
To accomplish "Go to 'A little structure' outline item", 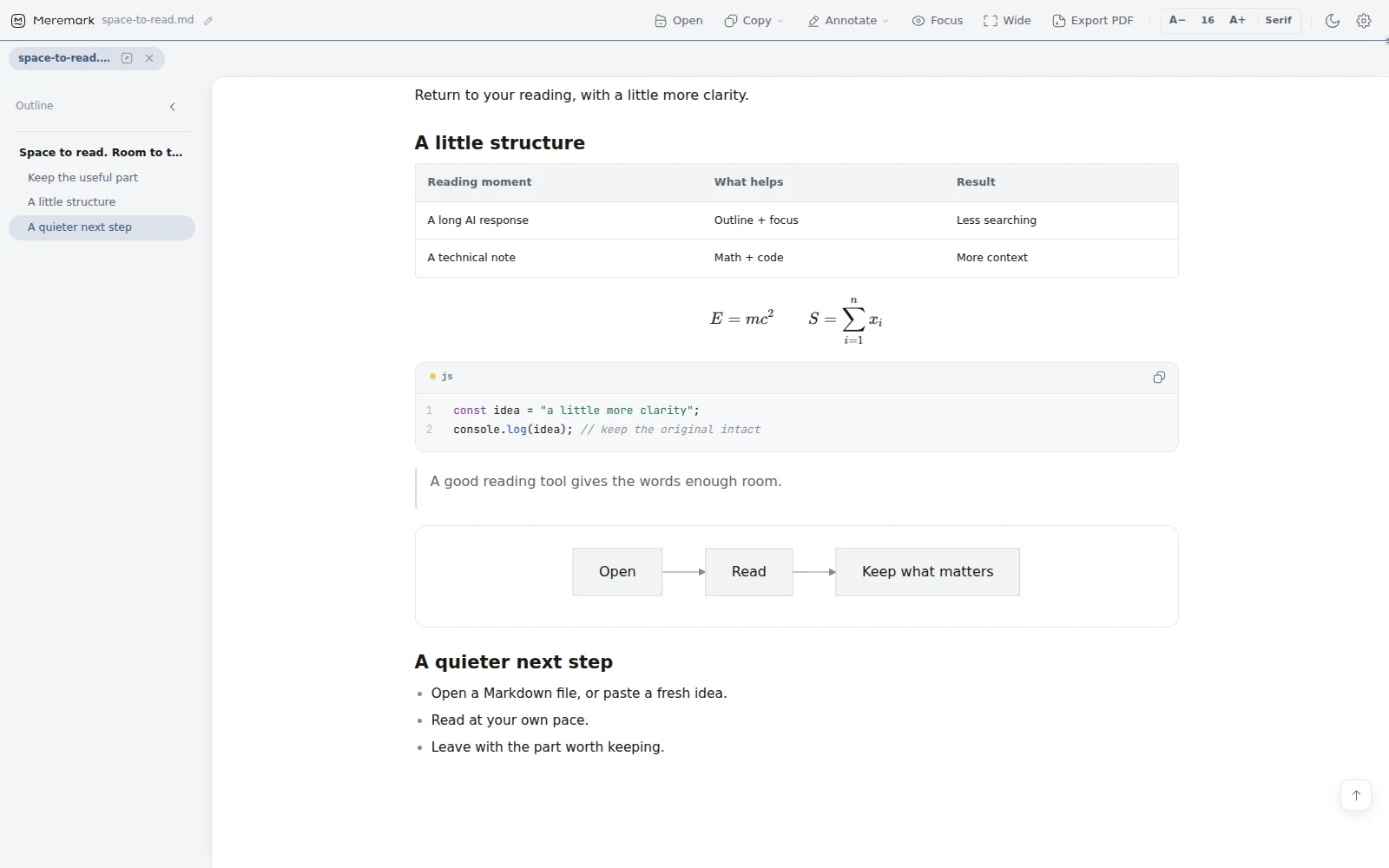I will [x=102, y=201].
